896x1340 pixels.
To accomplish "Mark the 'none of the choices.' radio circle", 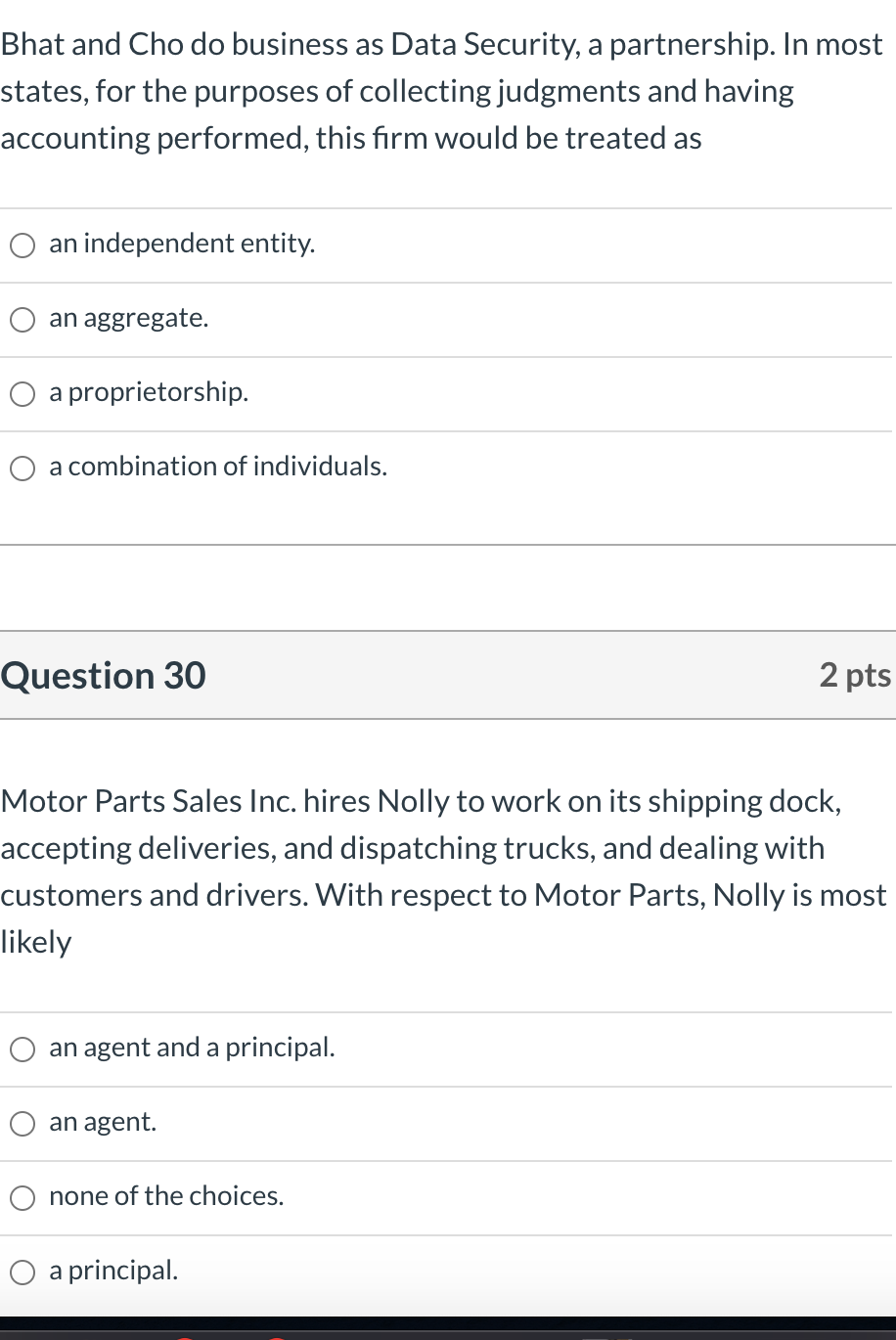I will tap(22, 1198).
